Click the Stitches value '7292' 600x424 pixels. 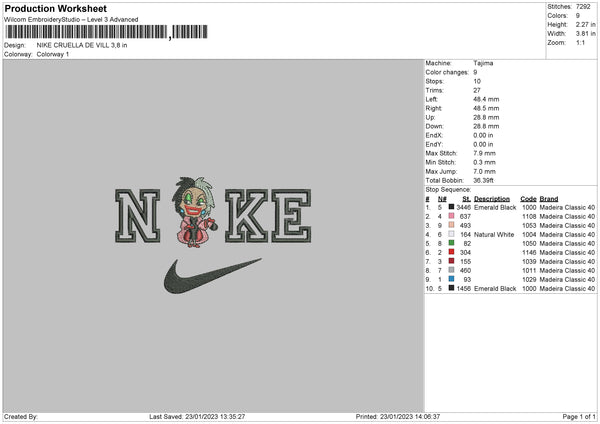[x=583, y=7]
